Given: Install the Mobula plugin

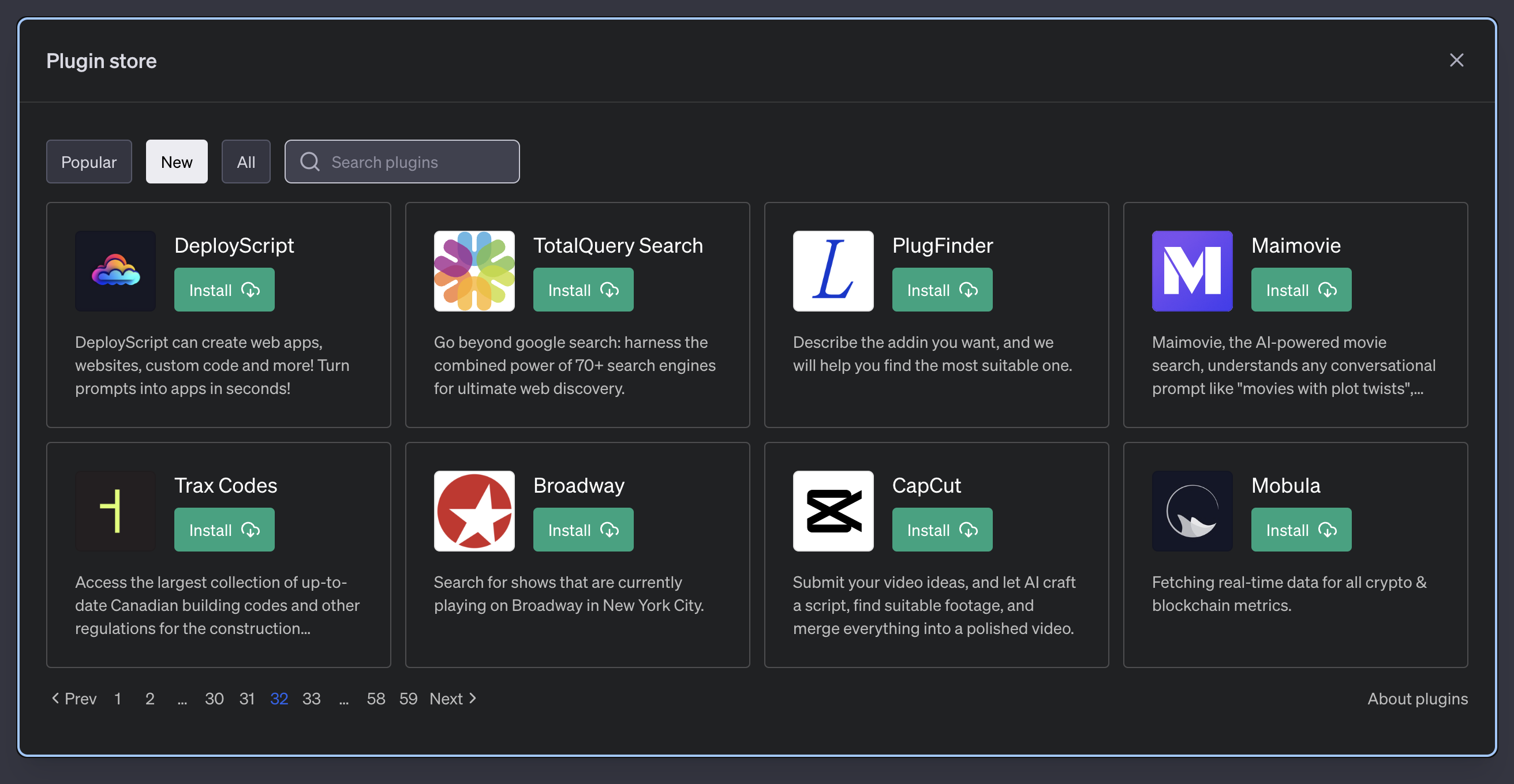Looking at the screenshot, I should pyautogui.click(x=1300, y=529).
